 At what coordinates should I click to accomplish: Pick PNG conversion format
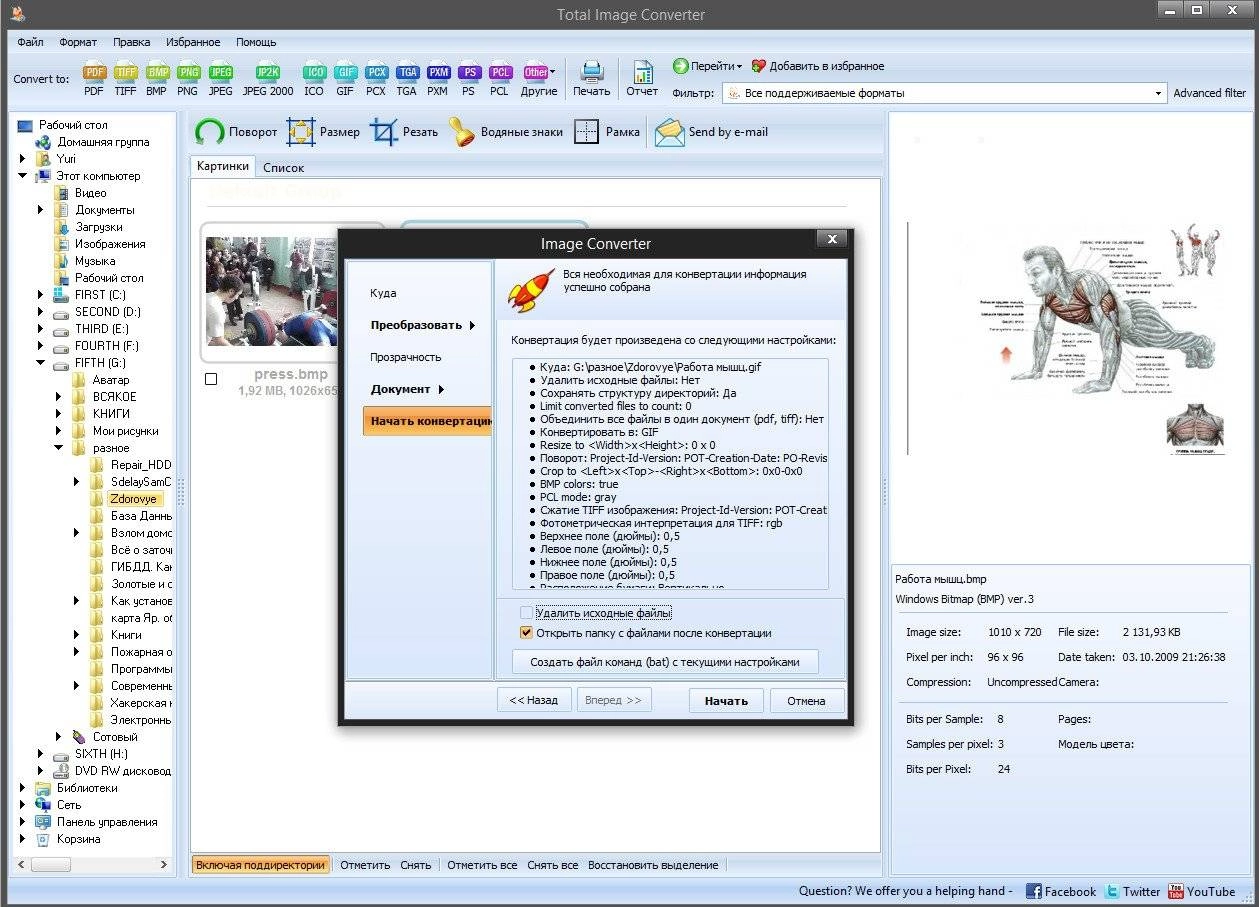point(187,80)
